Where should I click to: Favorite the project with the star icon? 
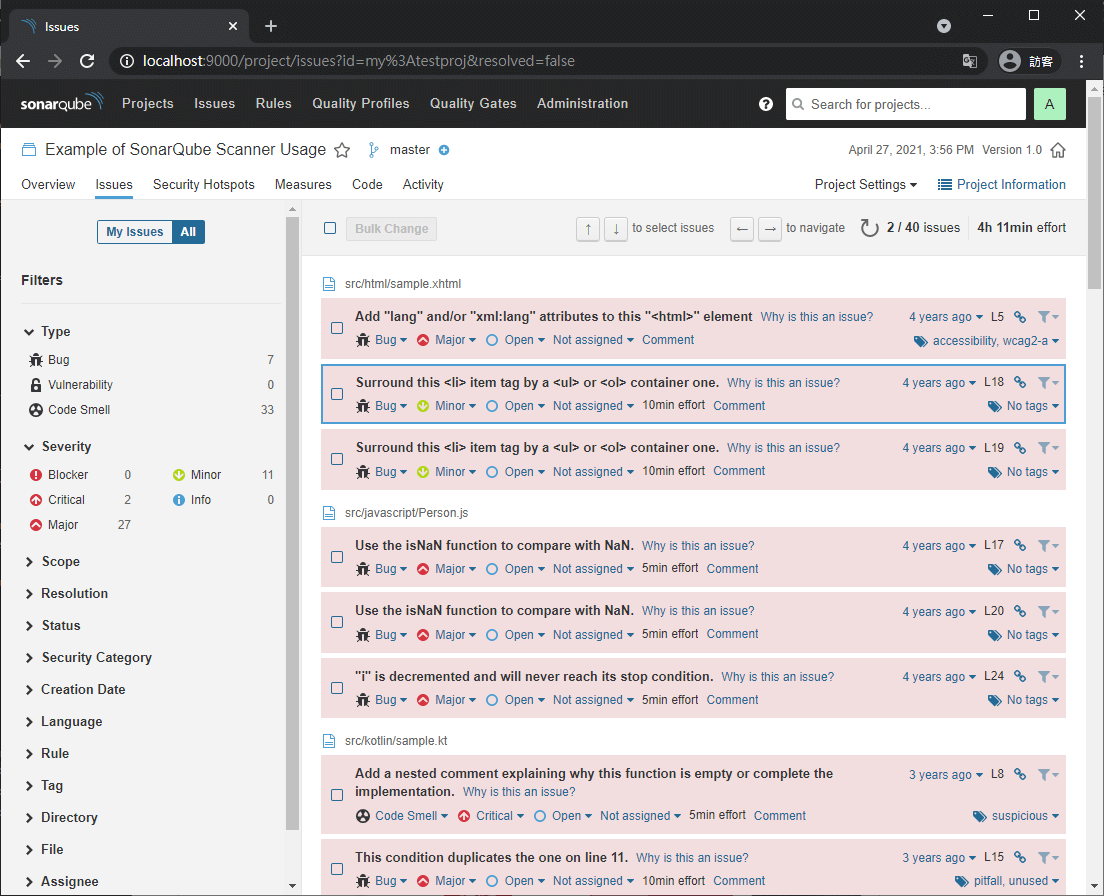pyautogui.click(x=342, y=150)
